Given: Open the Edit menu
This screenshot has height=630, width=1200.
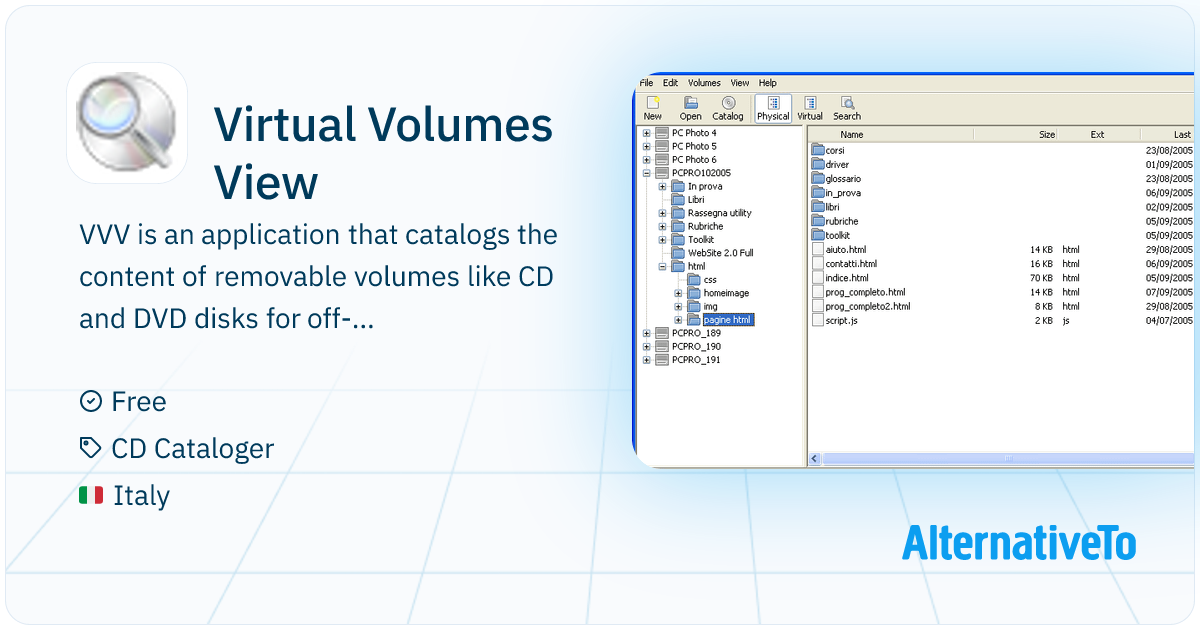Looking at the screenshot, I should click(670, 83).
